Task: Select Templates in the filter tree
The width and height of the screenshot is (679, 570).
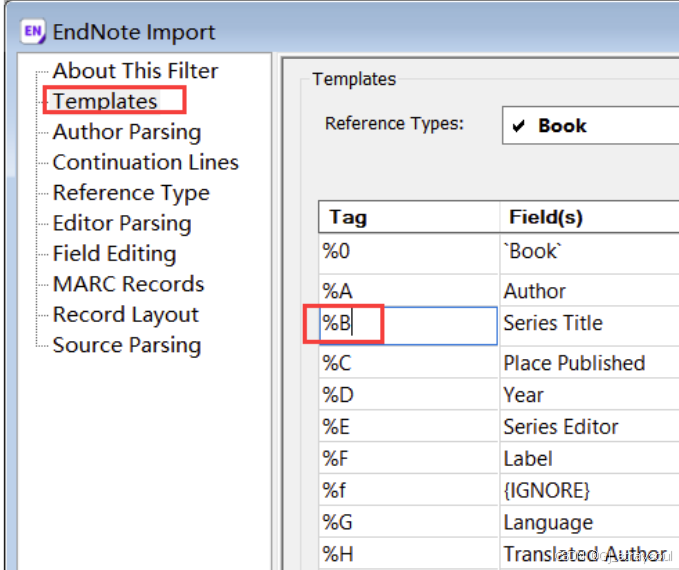Action: [105, 101]
